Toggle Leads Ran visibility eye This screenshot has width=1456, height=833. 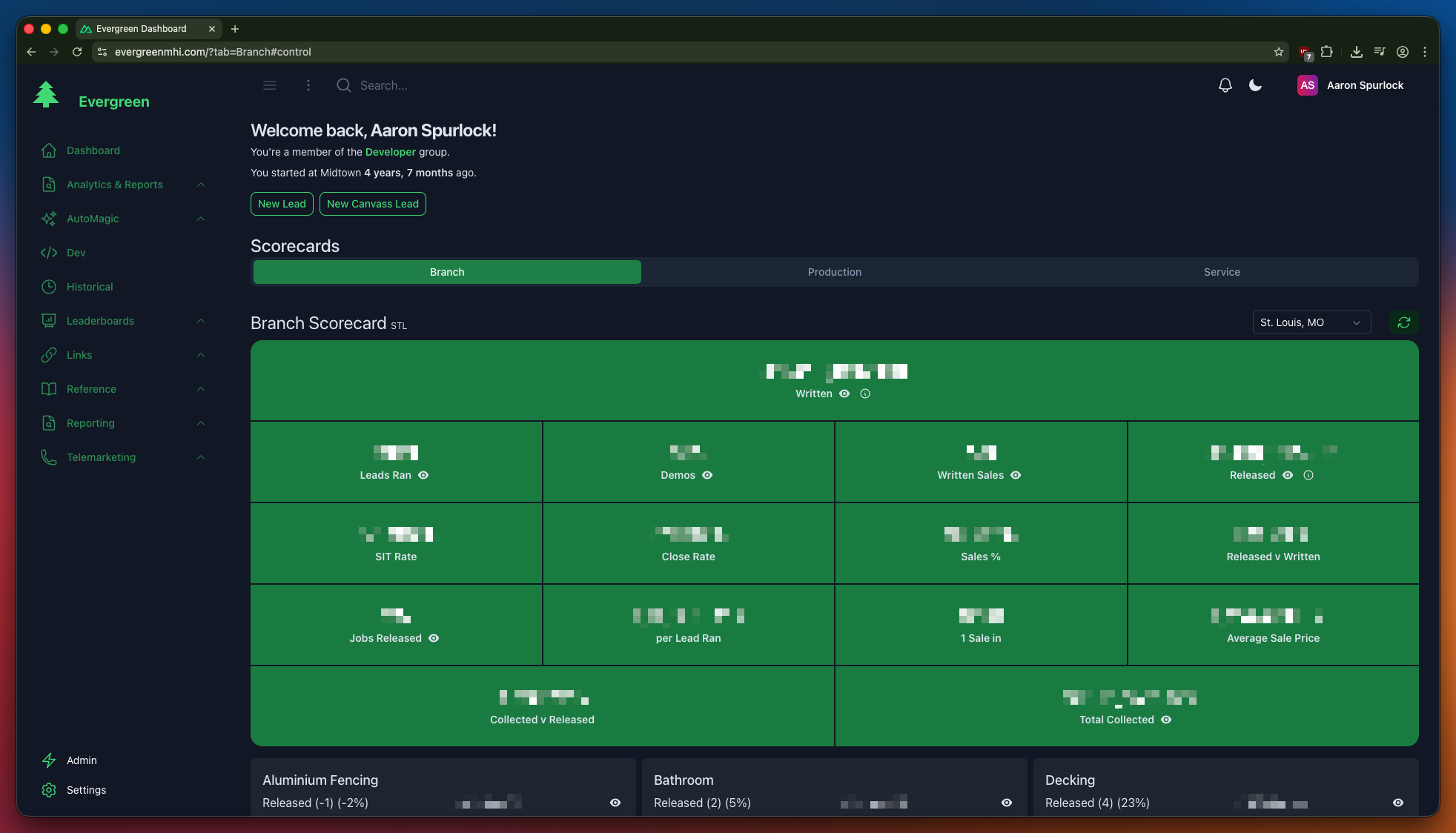coord(423,475)
